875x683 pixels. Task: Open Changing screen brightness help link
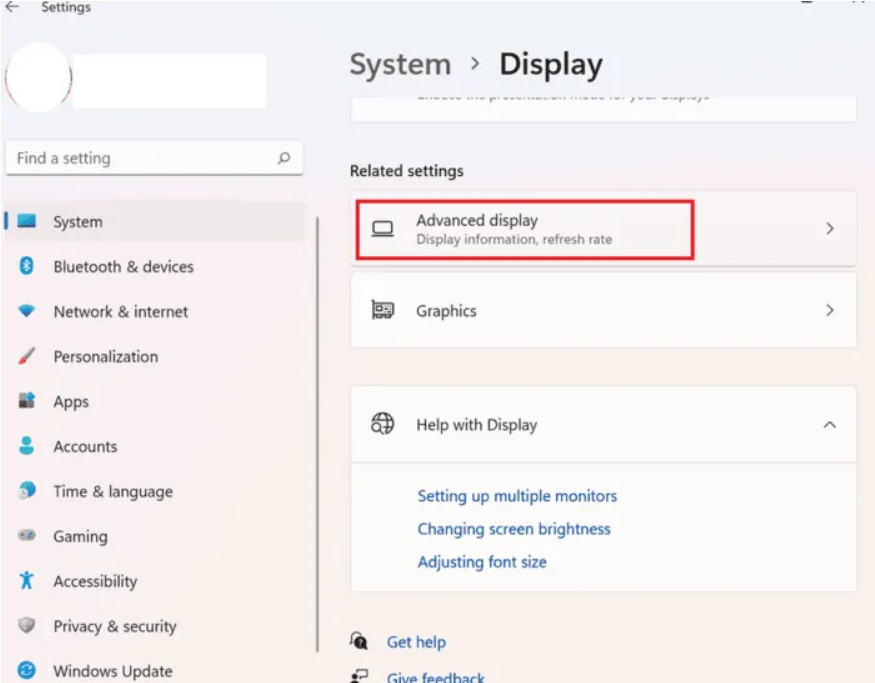(514, 529)
